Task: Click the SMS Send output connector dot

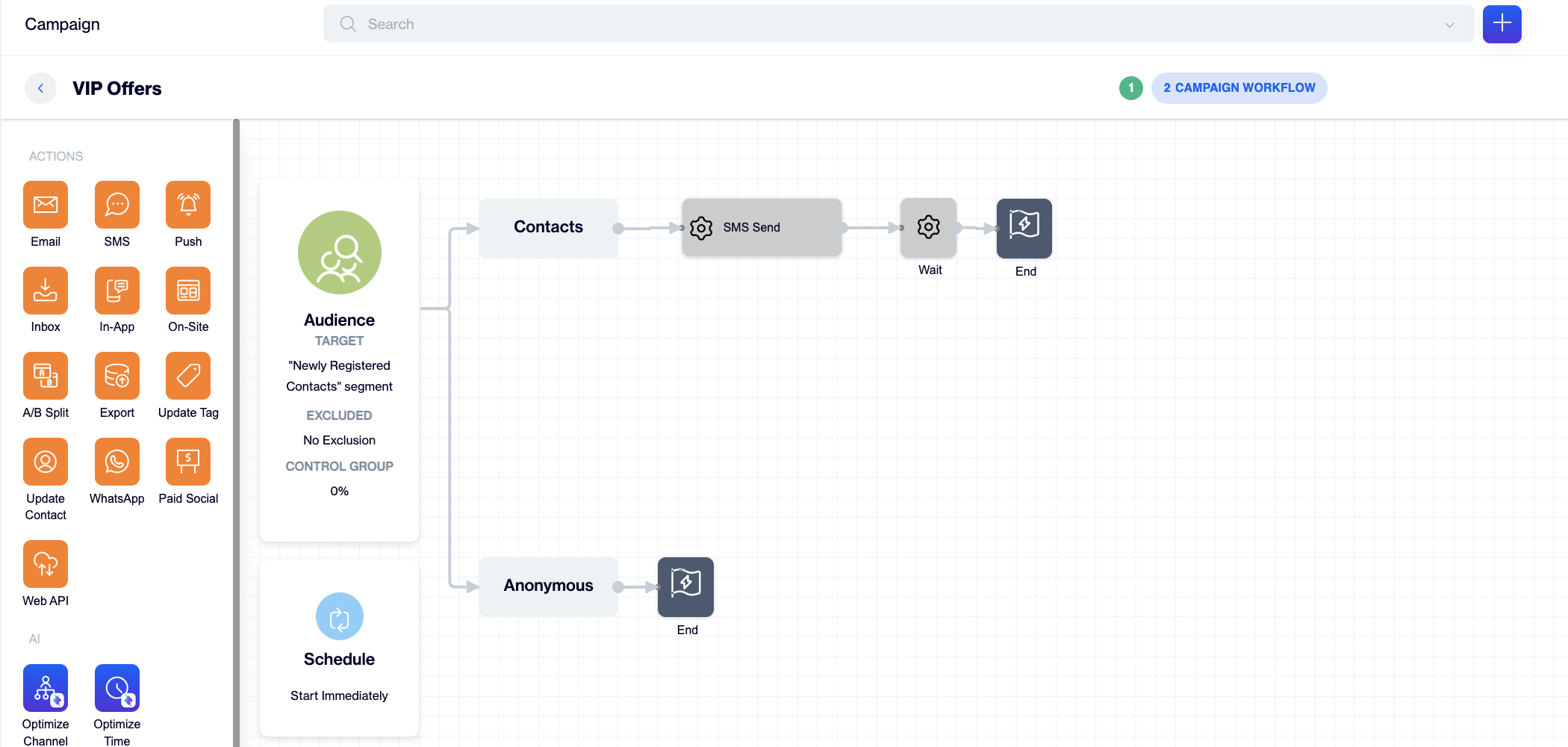Action: [x=842, y=228]
